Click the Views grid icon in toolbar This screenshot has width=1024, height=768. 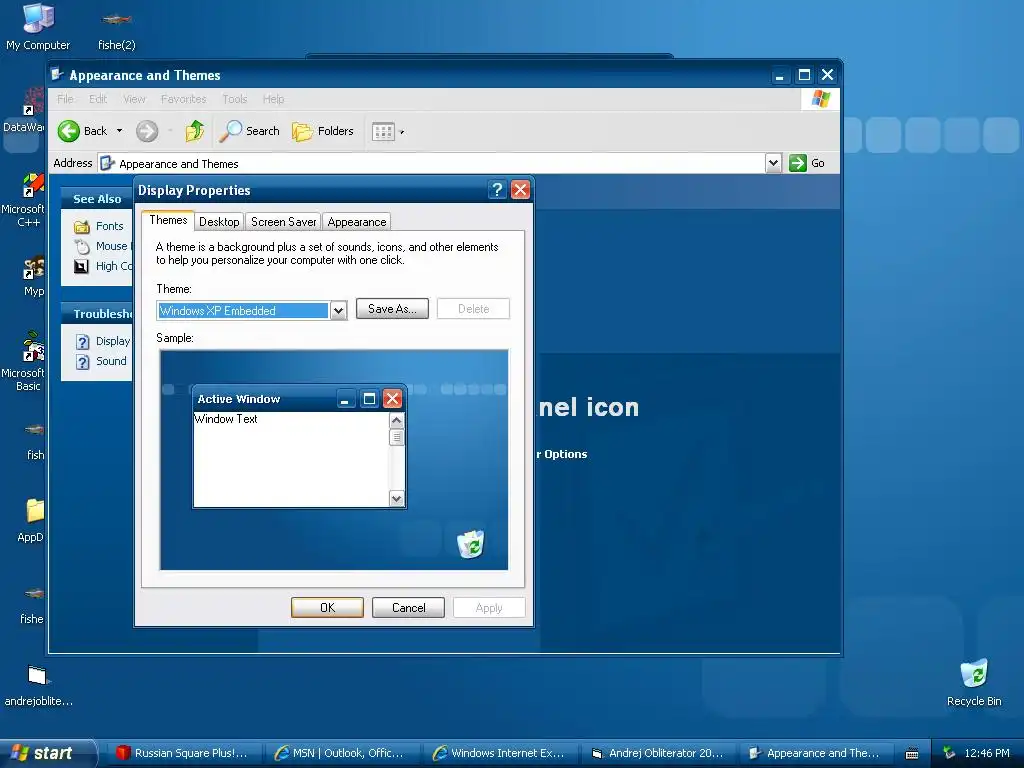[x=383, y=132]
